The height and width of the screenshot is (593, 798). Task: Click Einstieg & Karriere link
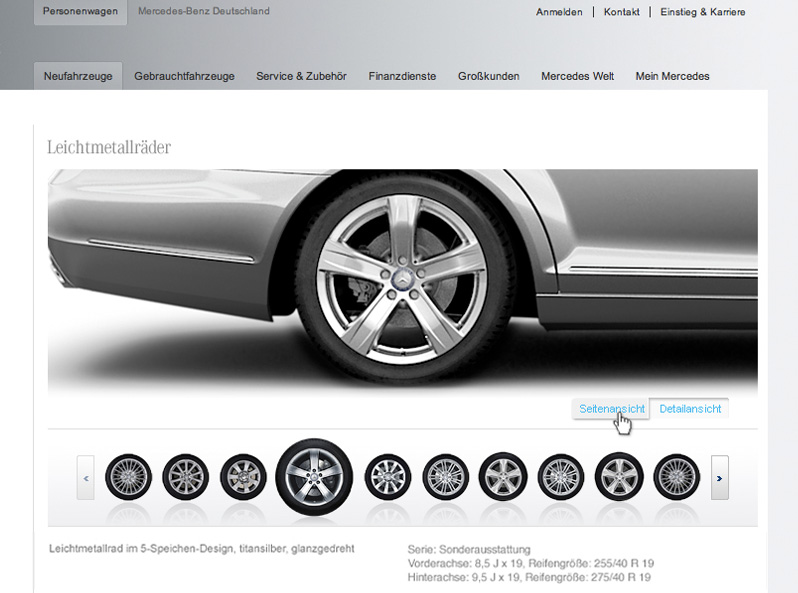(x=703, y=12)
